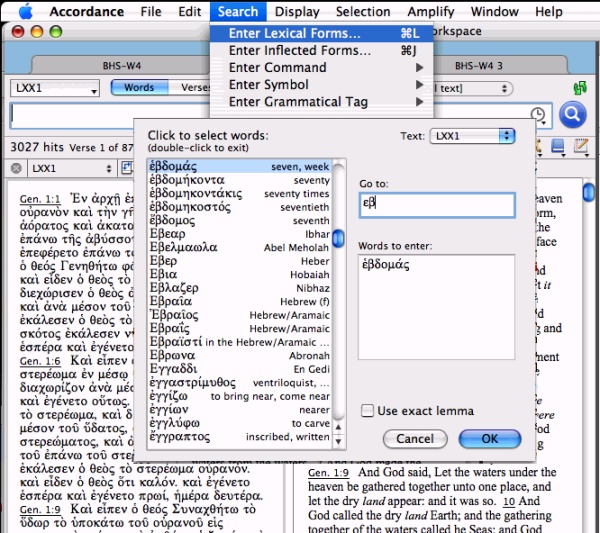600x533 pixels.
Task: Open the Apple menu
Action: pos(26,11)
